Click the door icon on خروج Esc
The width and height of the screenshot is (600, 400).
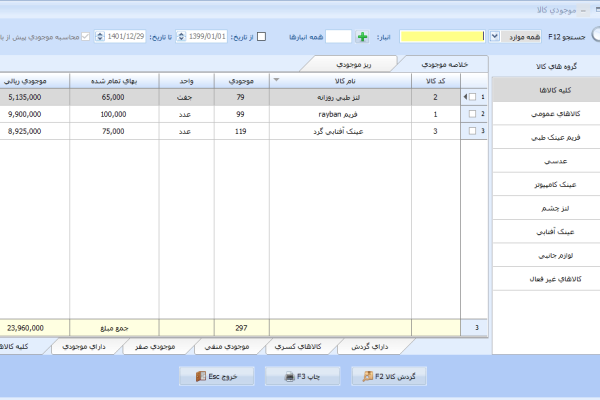tap(201, 376)
